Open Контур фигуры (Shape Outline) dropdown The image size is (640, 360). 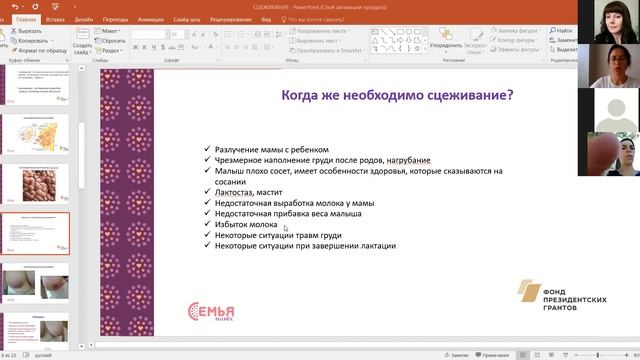click(x=514, y=40)
